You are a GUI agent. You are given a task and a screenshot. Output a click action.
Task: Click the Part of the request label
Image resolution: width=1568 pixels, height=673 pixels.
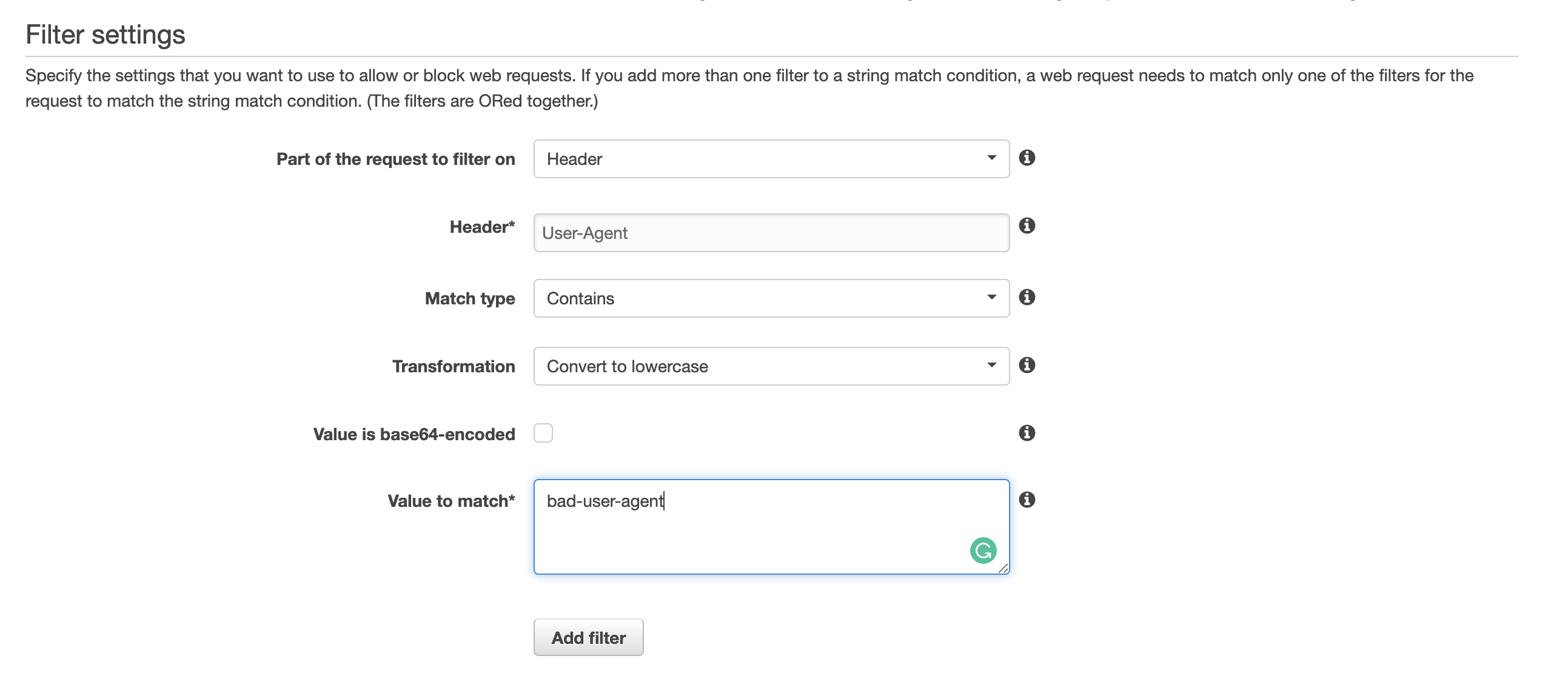pyautogui.click(x=396, y=159)
